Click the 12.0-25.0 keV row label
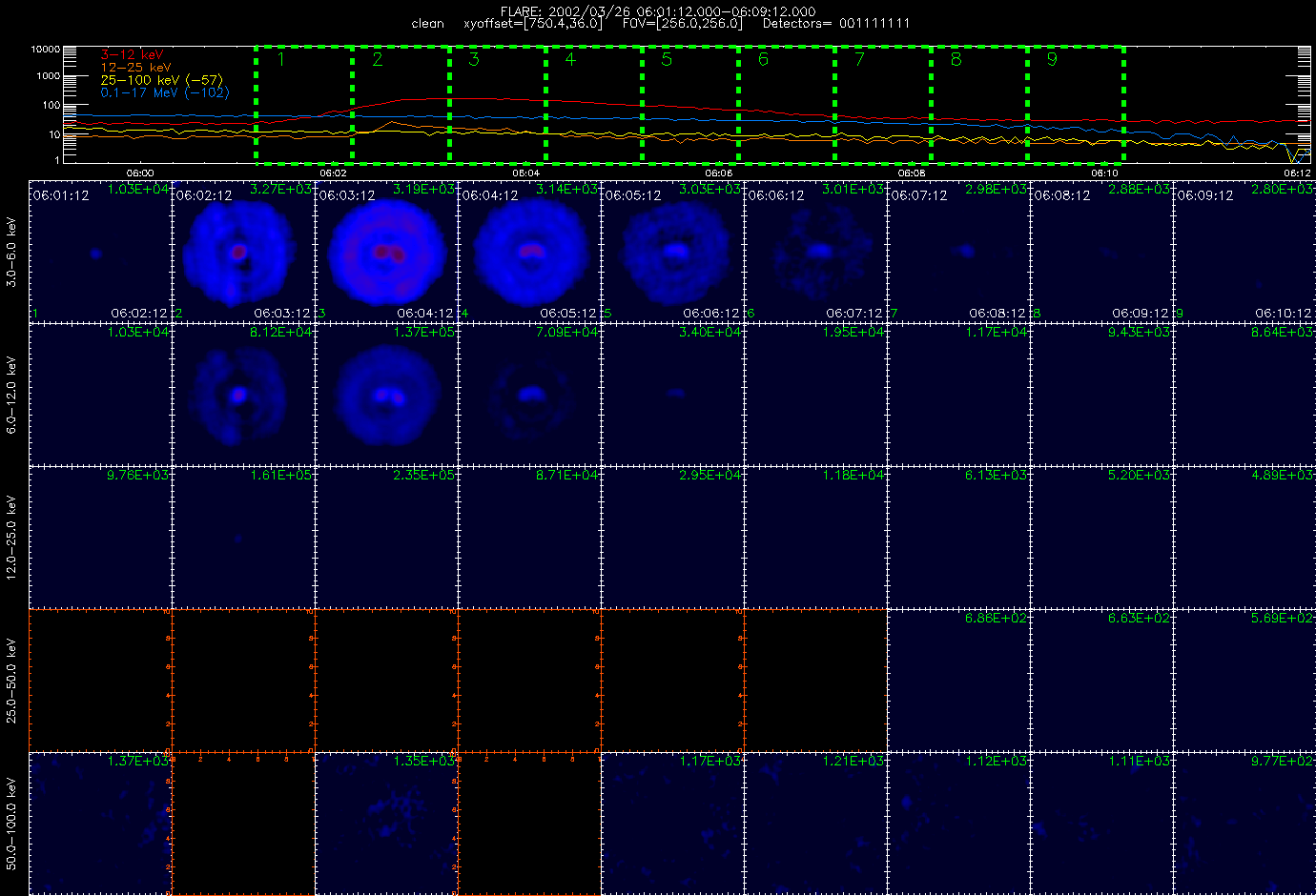The image size is (1316, 896). pyautogui.click(x=11, y=538)
